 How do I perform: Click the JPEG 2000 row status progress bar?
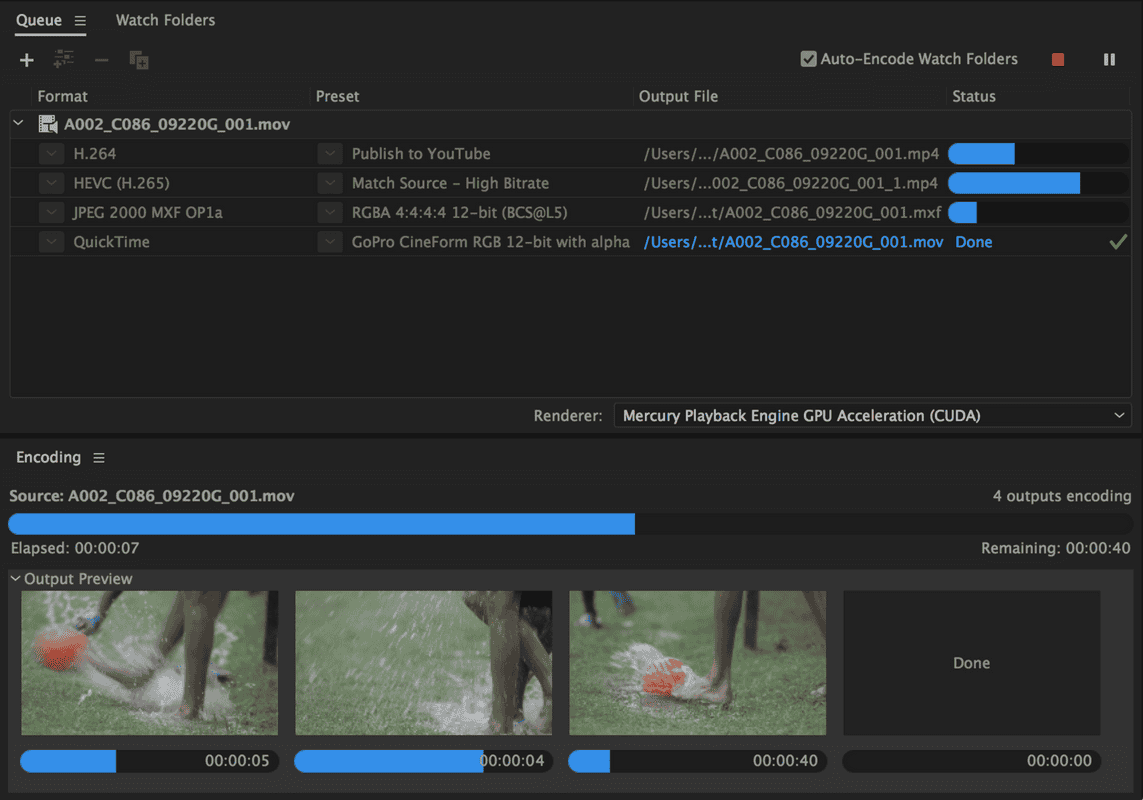click(1038, 212)
